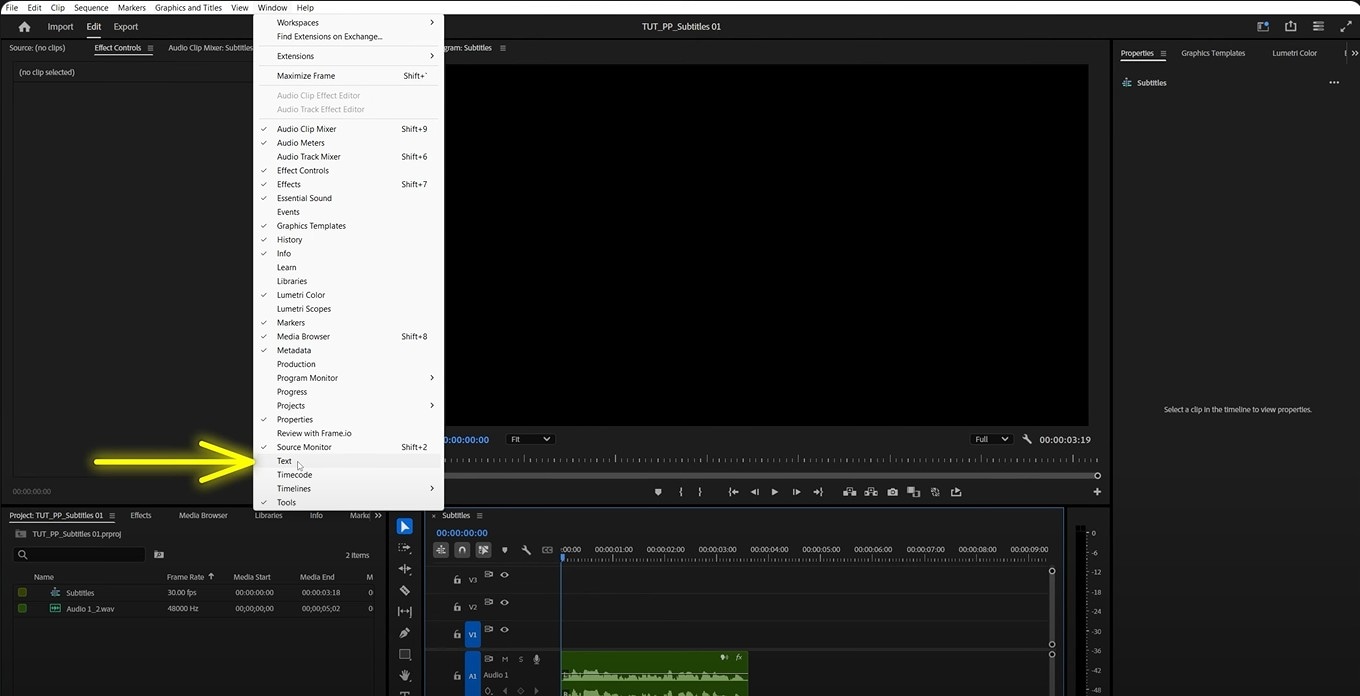Toggle lock on the V2 track

coord(457,607)
